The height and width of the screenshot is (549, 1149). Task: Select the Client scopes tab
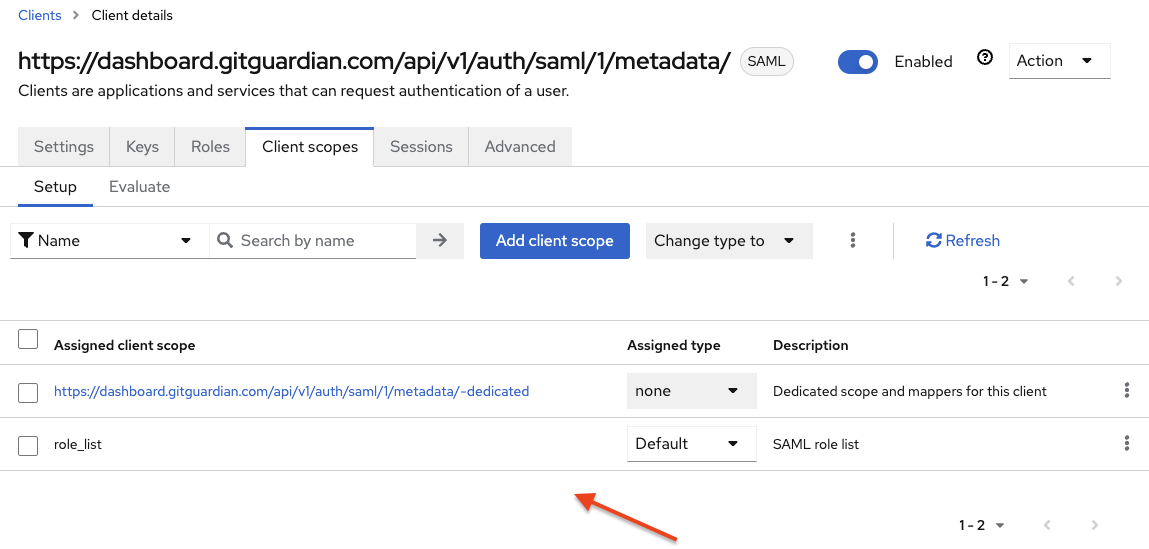[x=310, y=147]
